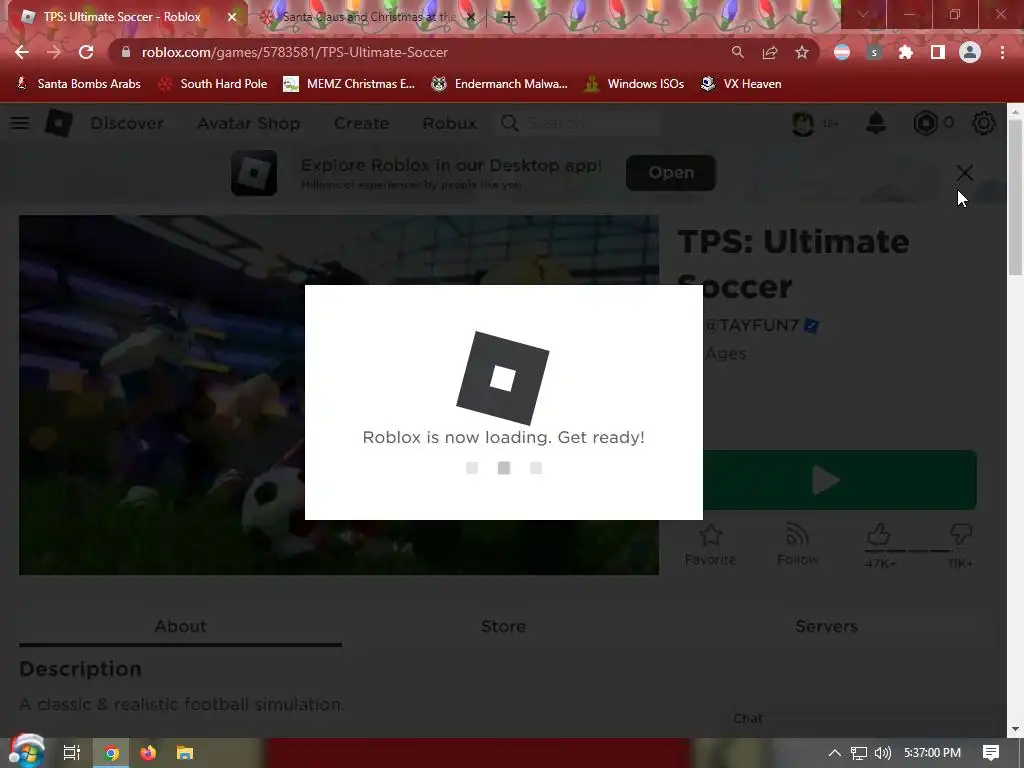Open the Roblox hamburger menu
1024x768 pixels.
[x=20, y=123]
